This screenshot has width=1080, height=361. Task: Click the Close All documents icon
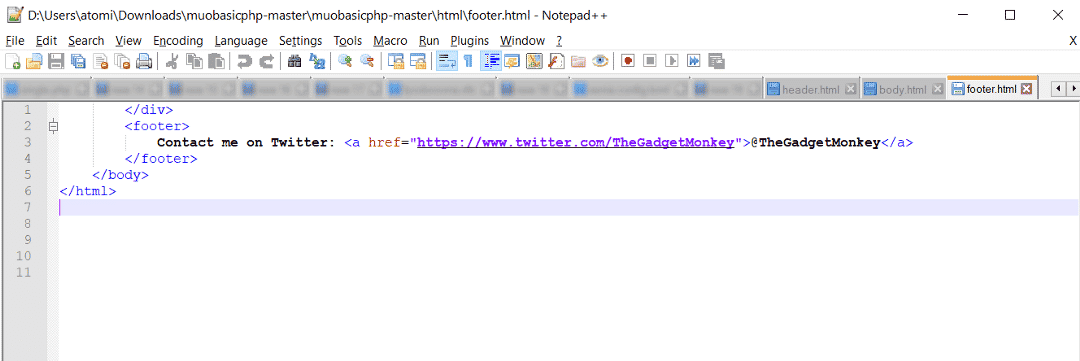pyautogui.click(x=123, y=61)
